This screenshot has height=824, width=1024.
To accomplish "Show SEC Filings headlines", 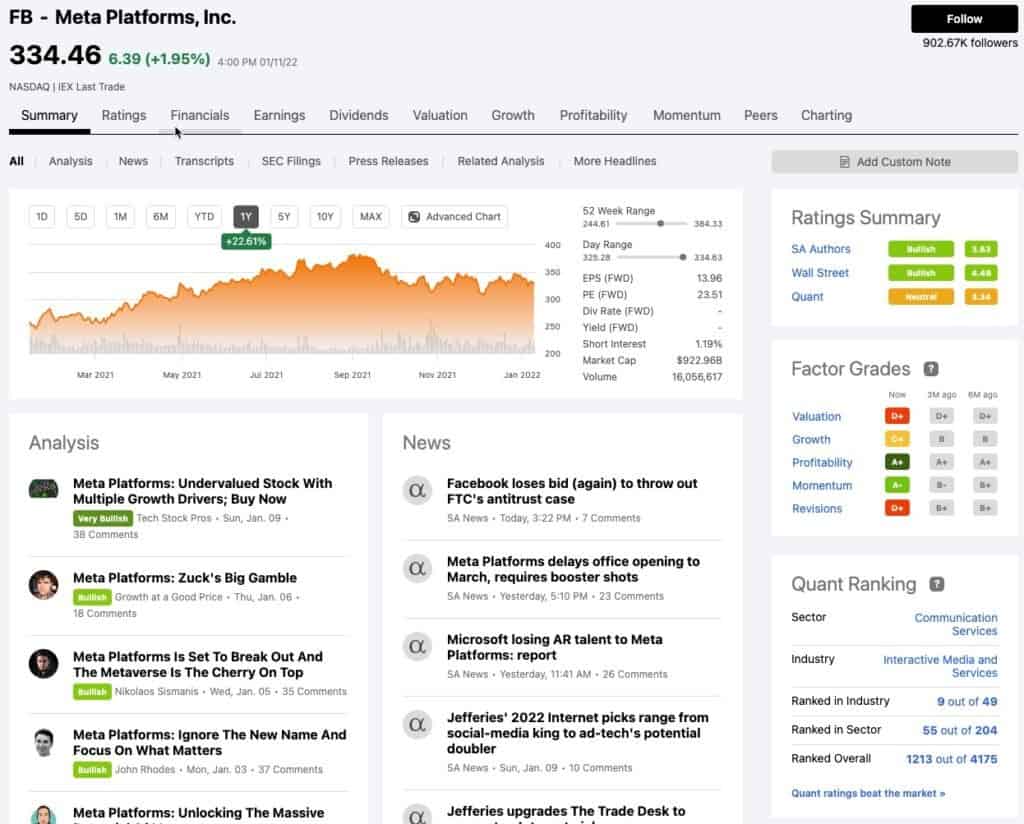I will point(291,161).
